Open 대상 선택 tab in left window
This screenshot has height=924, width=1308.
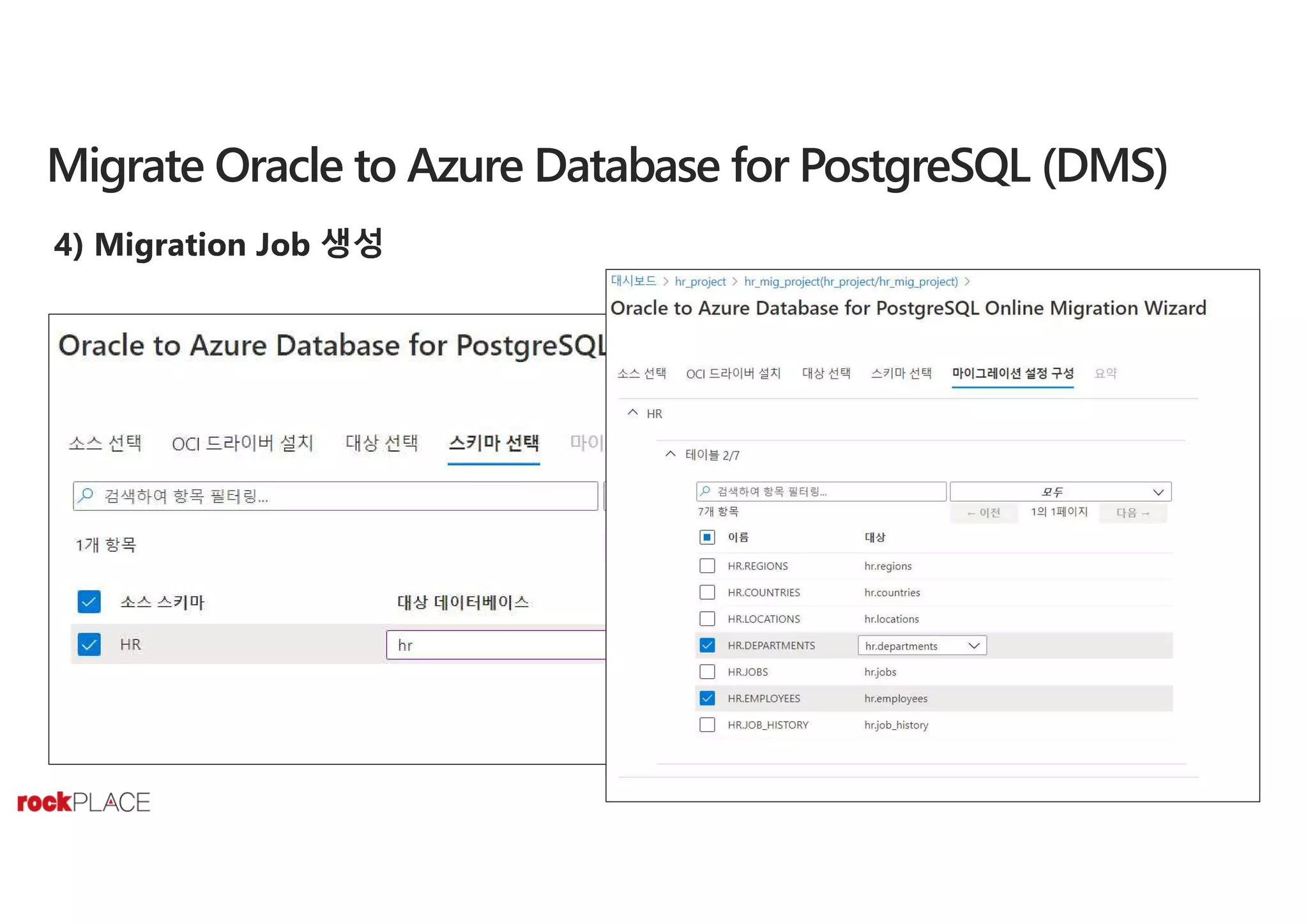pyautogui.click(x=381, y=443)
